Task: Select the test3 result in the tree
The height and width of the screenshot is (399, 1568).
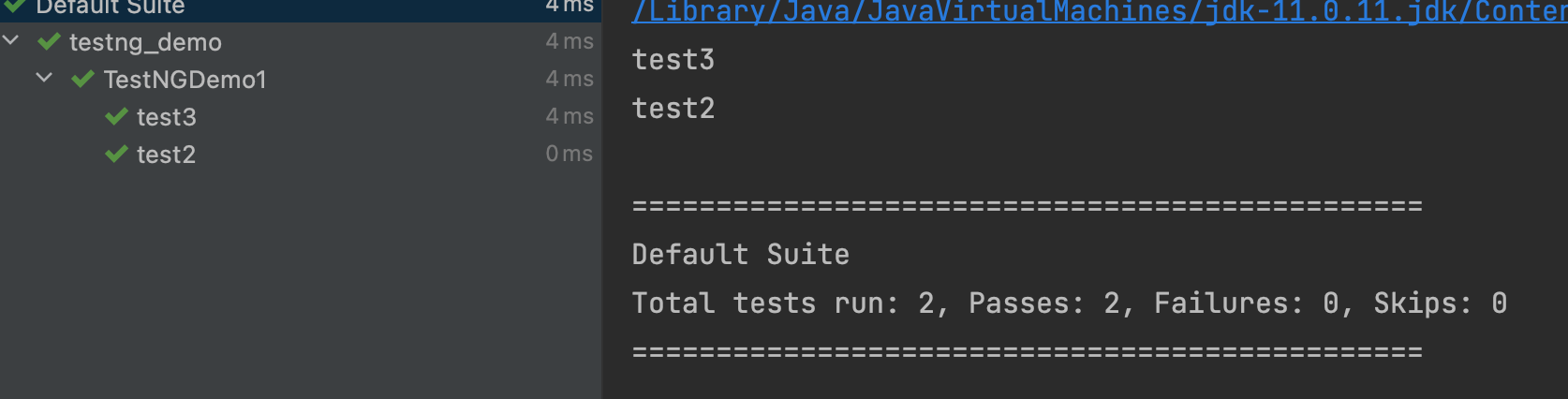Action: [167, 117]
